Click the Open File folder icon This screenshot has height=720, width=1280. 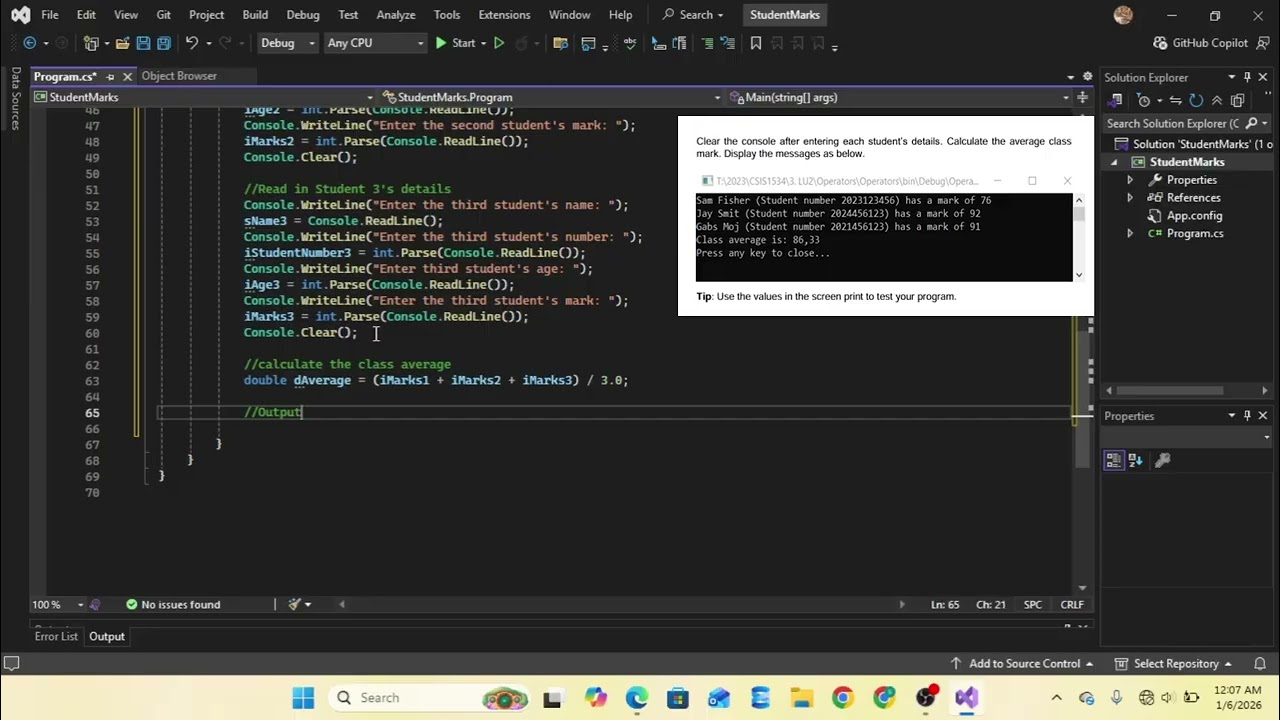(x=122, y=43)
